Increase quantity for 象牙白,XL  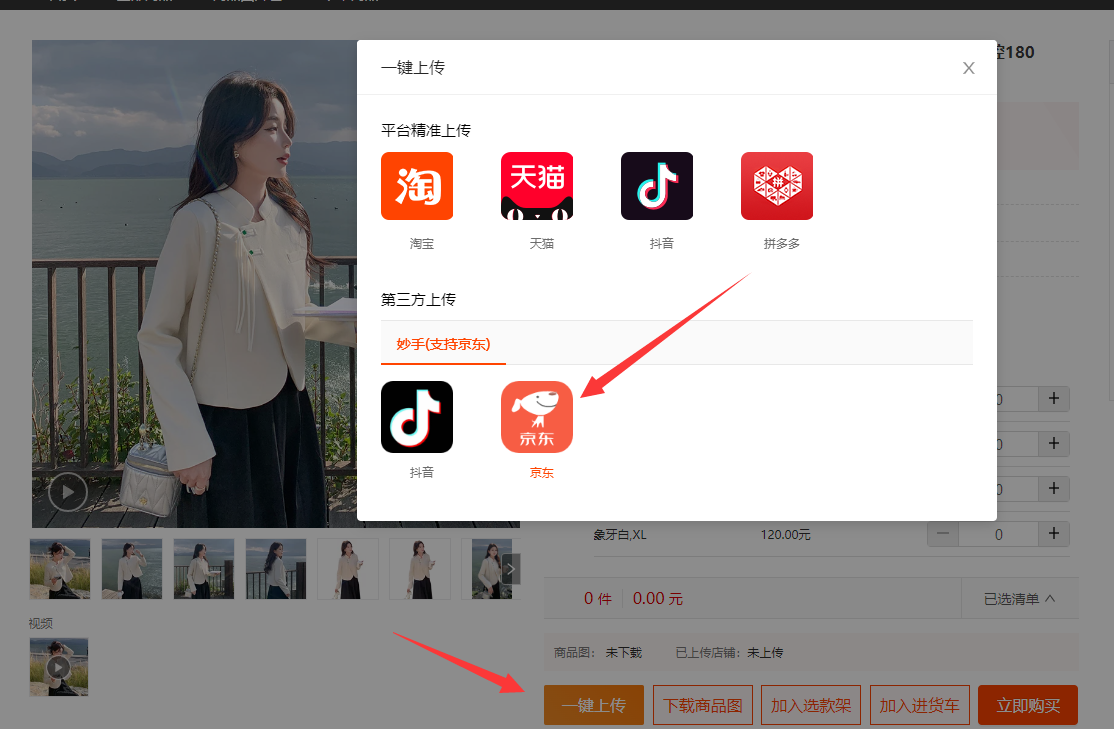[1053, 534]
